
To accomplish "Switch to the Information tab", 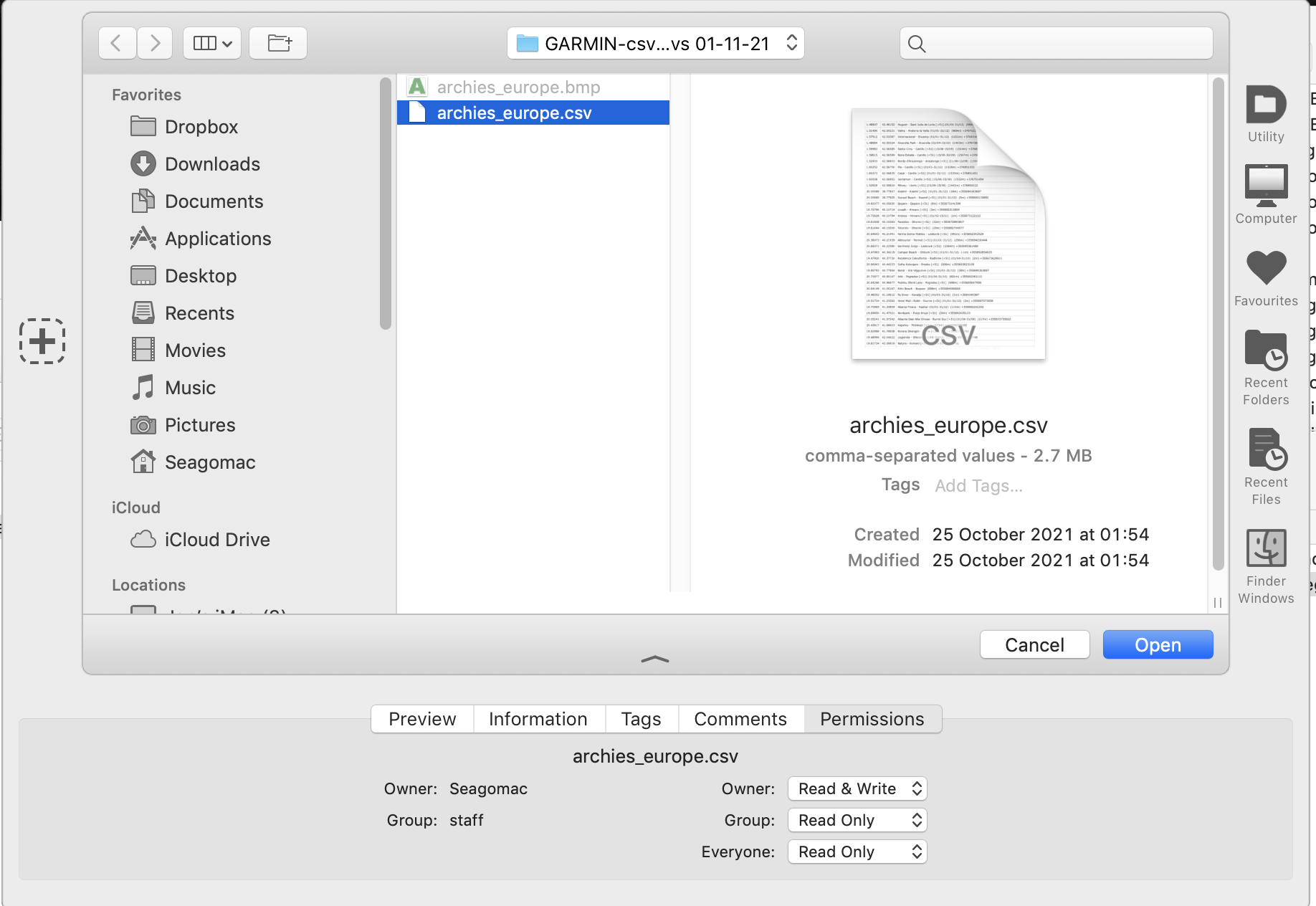I will [538, 719].
